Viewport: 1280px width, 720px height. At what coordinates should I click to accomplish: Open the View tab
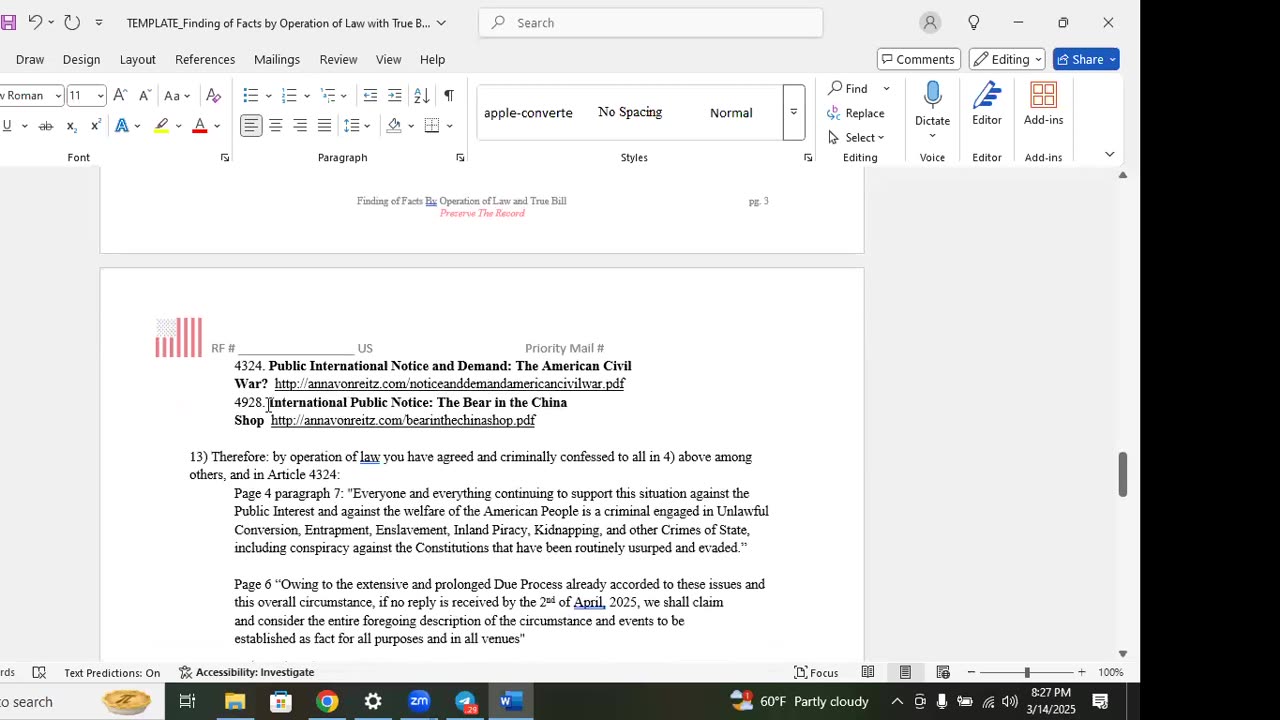[388, 59]
